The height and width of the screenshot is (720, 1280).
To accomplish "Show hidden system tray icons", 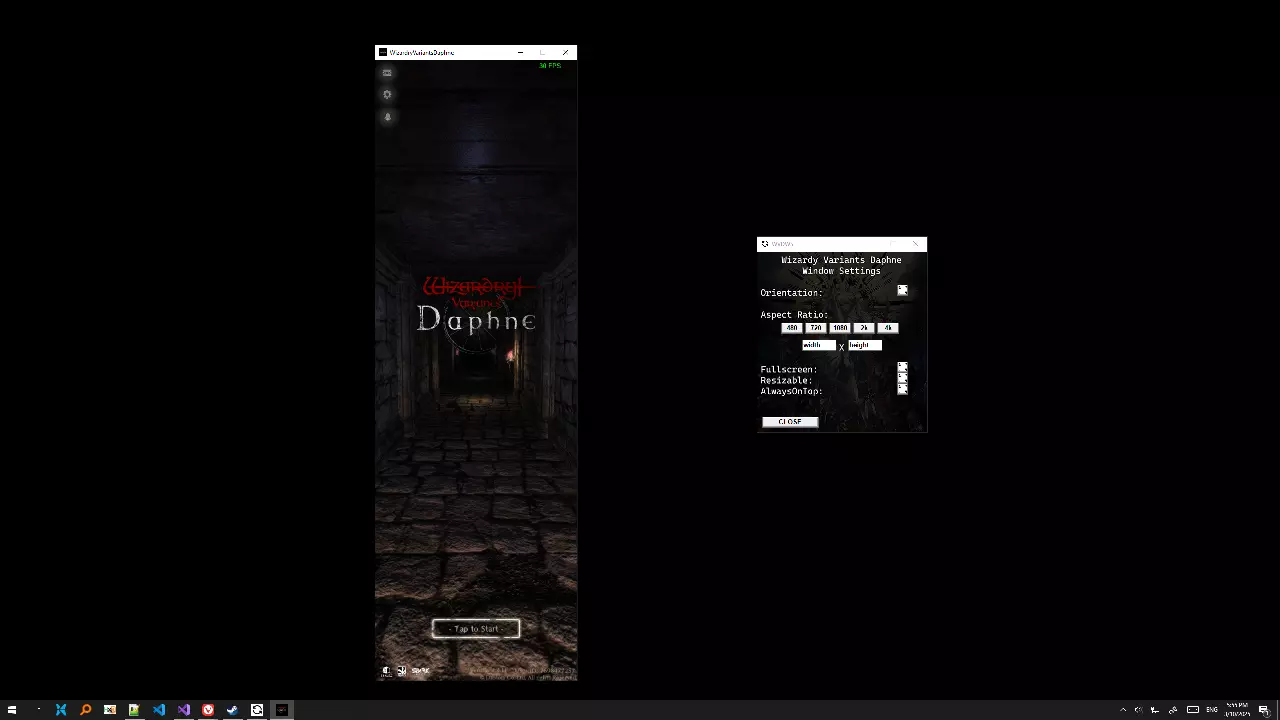I will click(1123, 710).
